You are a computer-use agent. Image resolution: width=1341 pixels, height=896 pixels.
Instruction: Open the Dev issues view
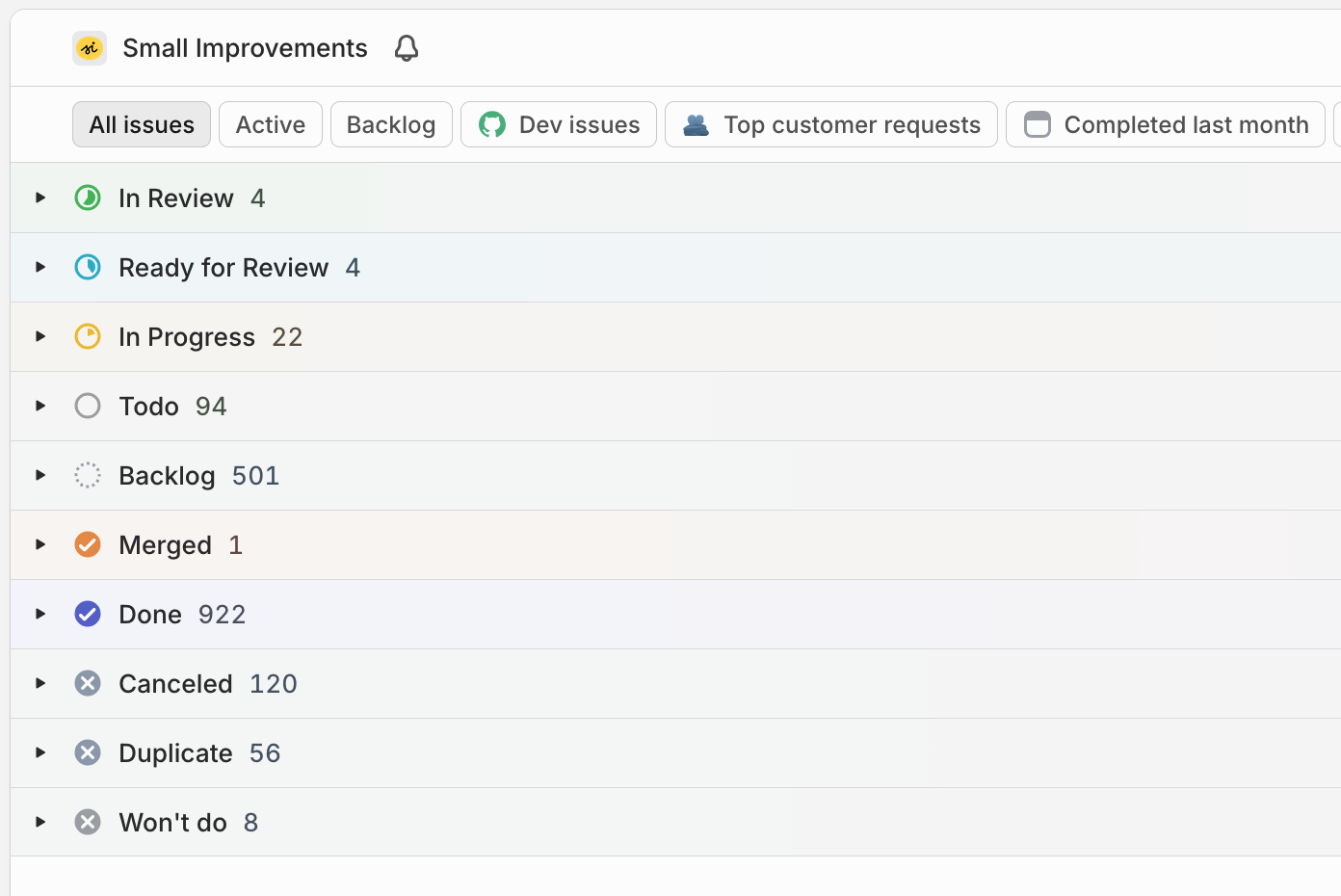click(x=559, y=125)
